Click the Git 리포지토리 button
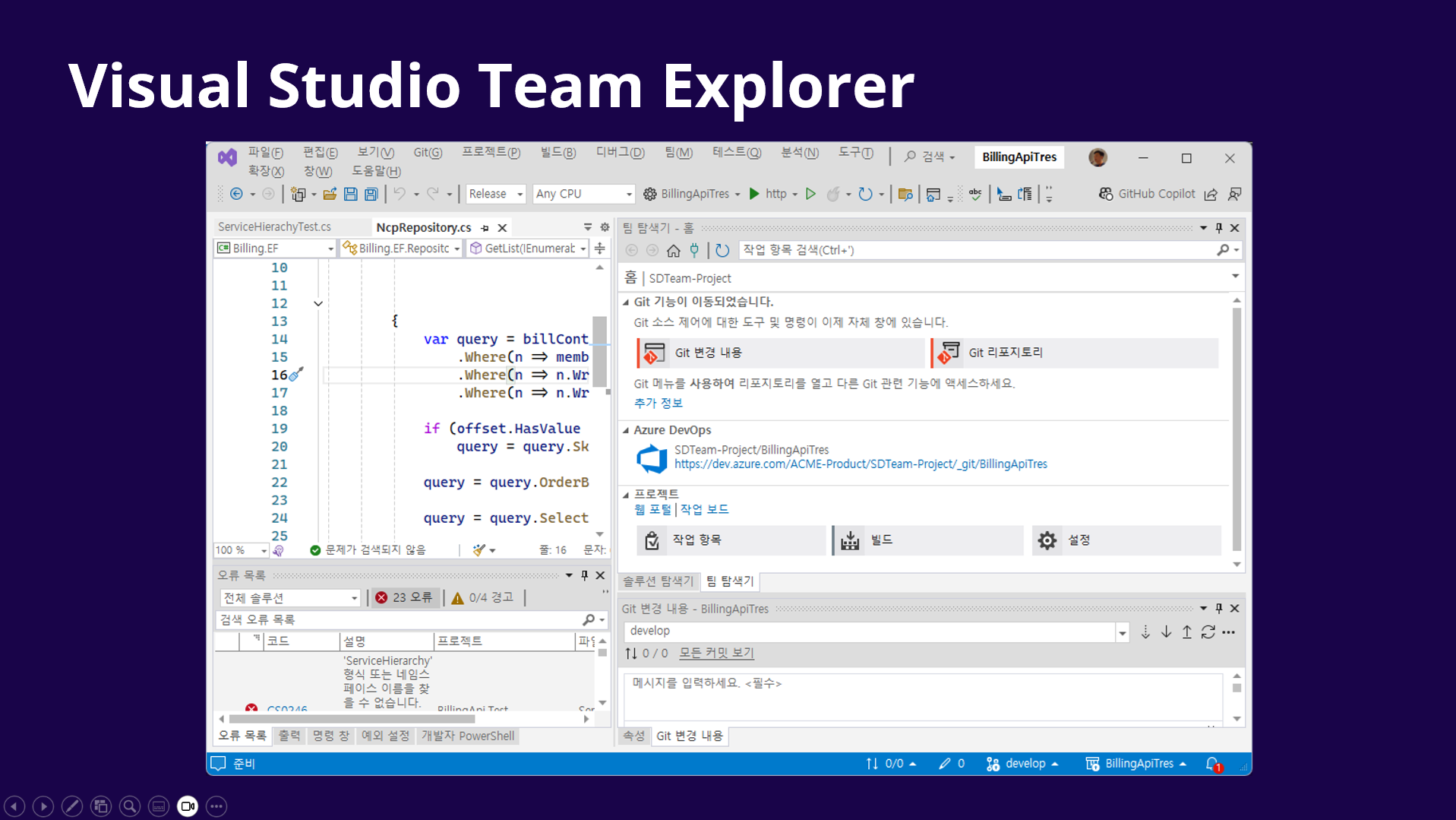 pyautogui.click(x=1075, y=353)
